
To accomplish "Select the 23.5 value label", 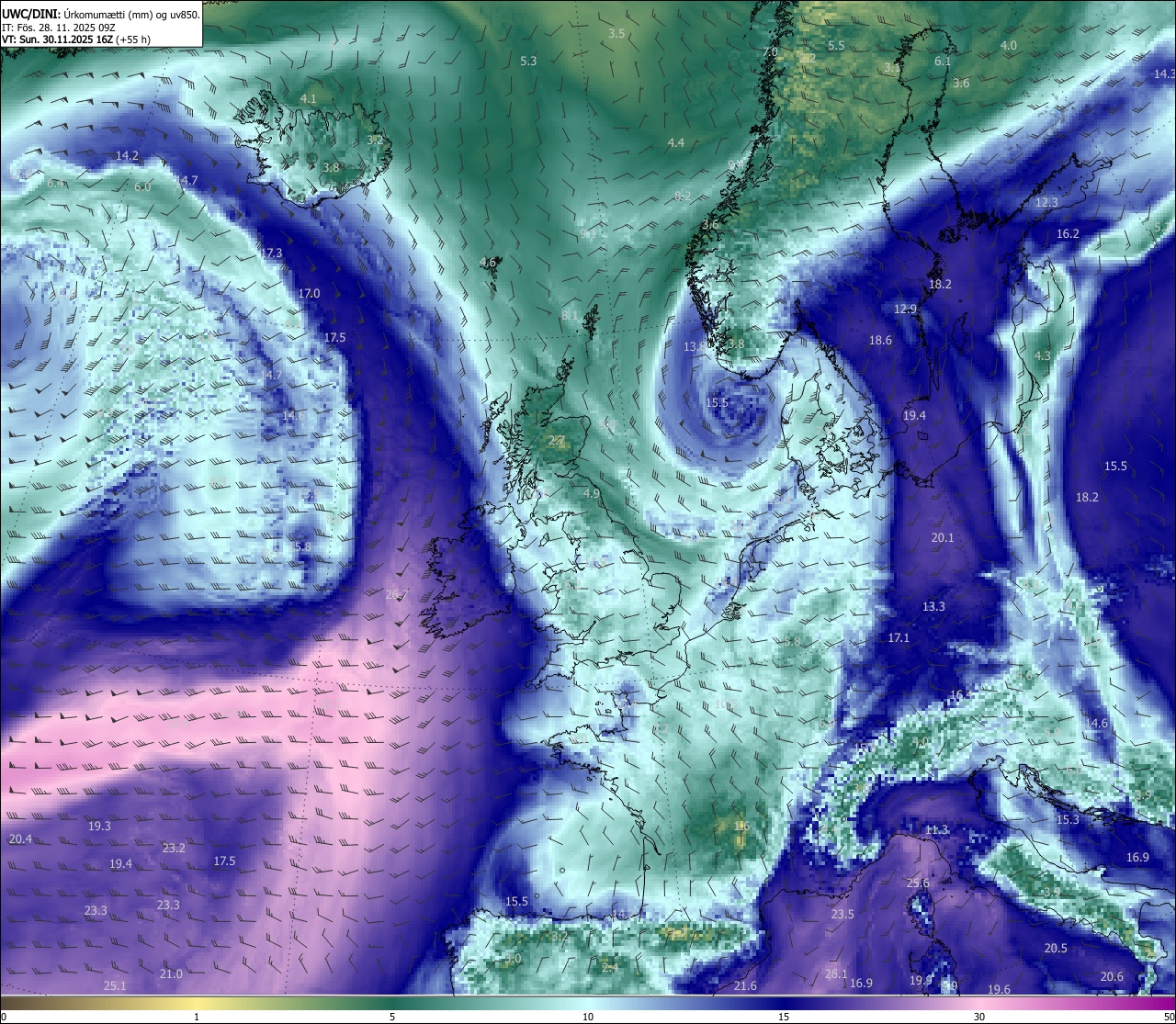I will (x=842, y=915).
